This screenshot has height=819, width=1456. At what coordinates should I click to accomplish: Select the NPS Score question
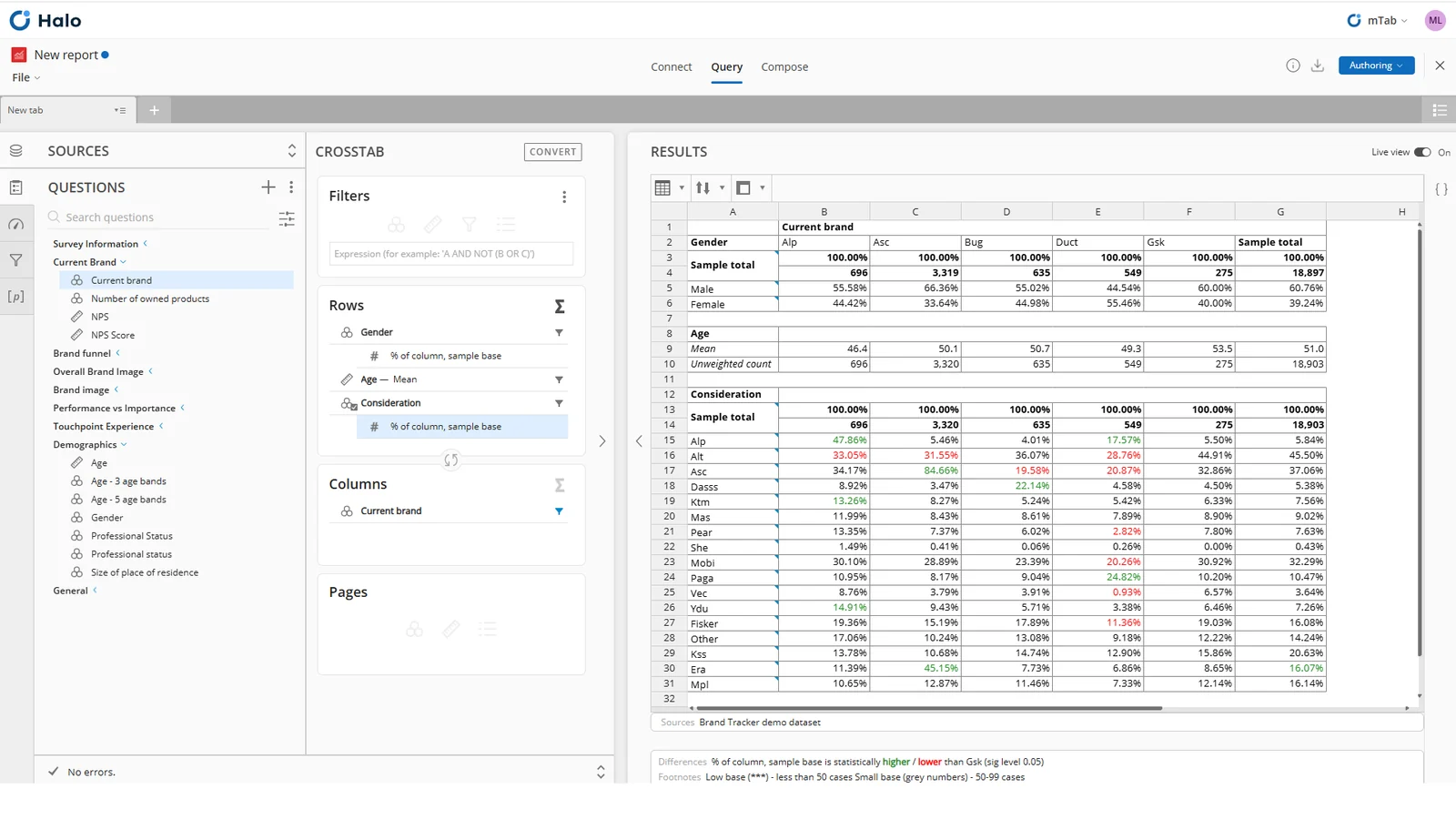click(113, 335)
